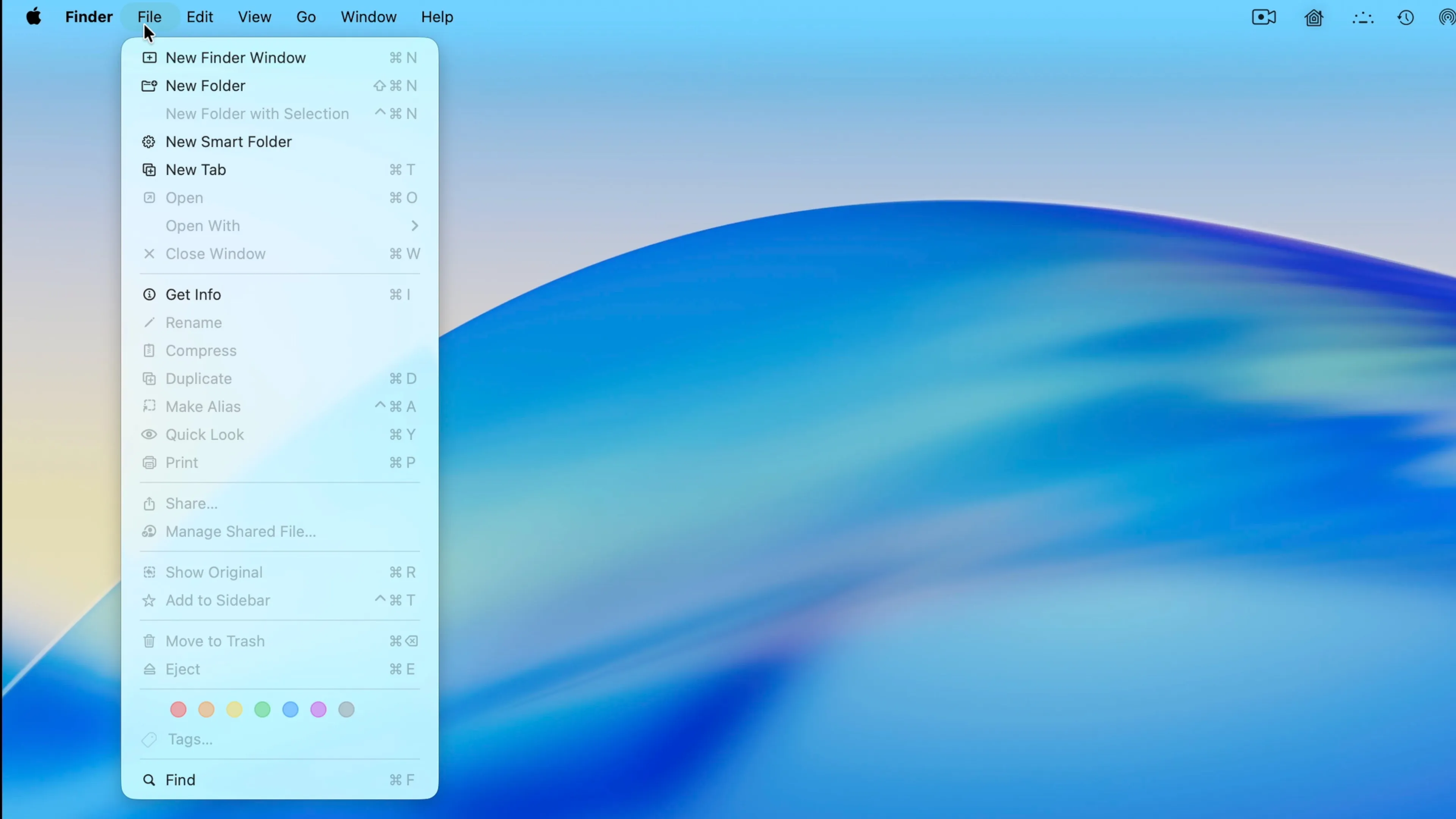Expand the Open With submenu arrow
The height and width of the screenshot is (819, 1456).
pos(414,226)
